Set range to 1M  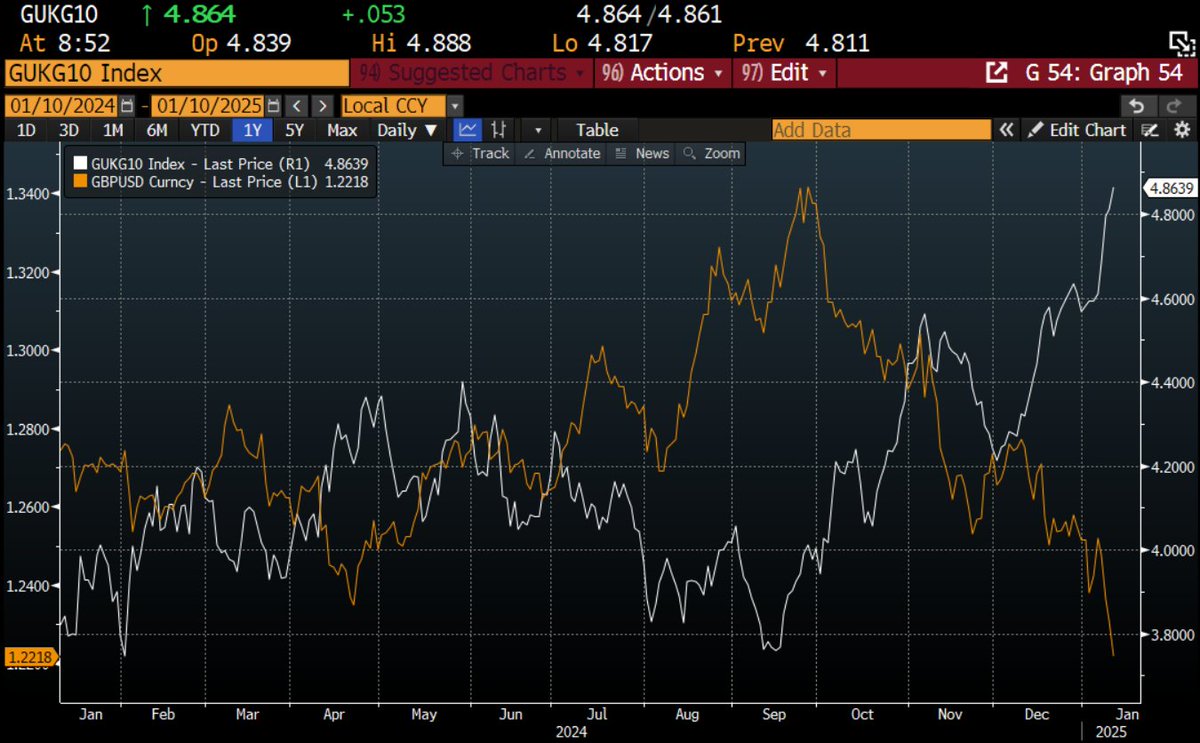(113, 130)
